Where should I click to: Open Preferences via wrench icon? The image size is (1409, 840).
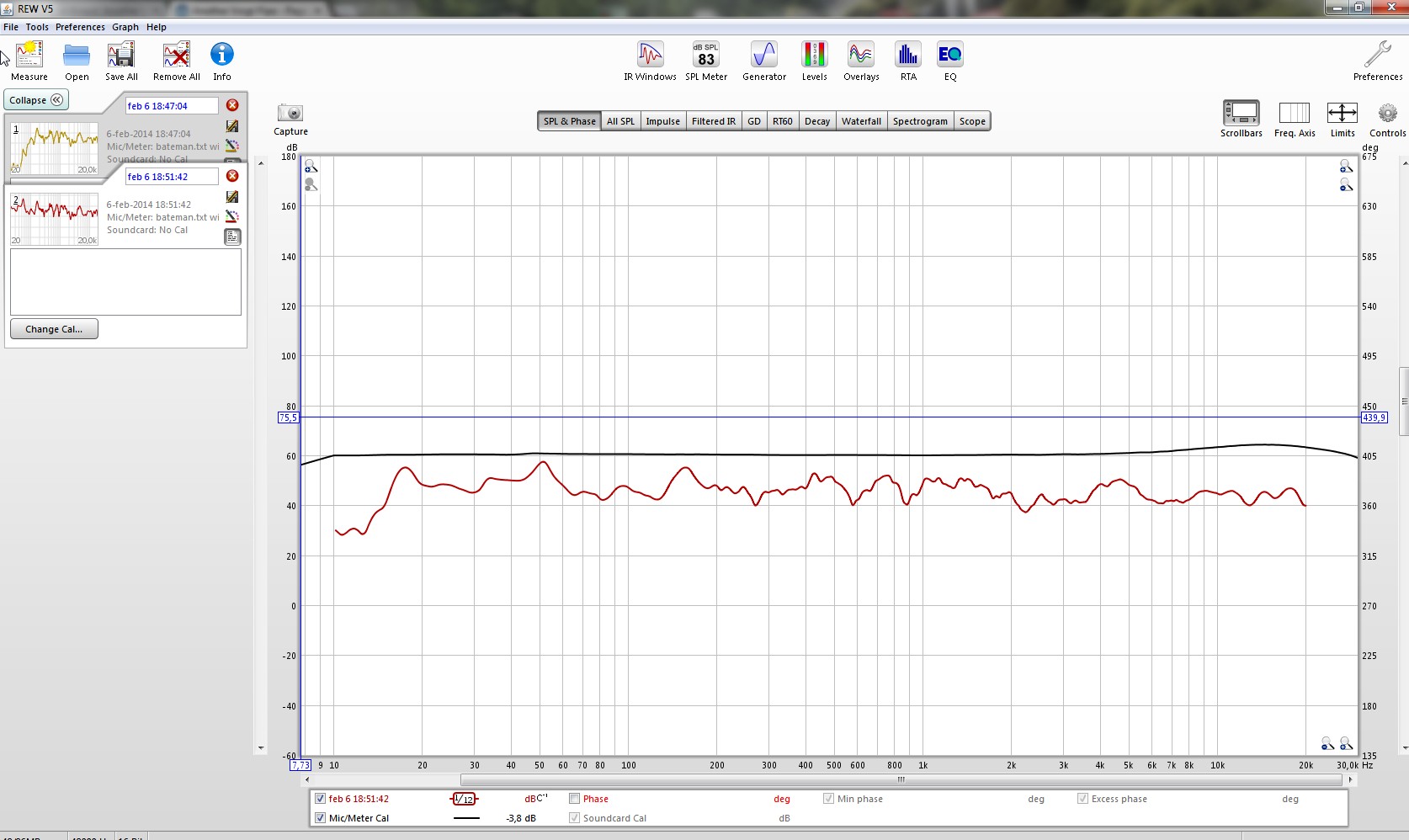(1378, 55)
